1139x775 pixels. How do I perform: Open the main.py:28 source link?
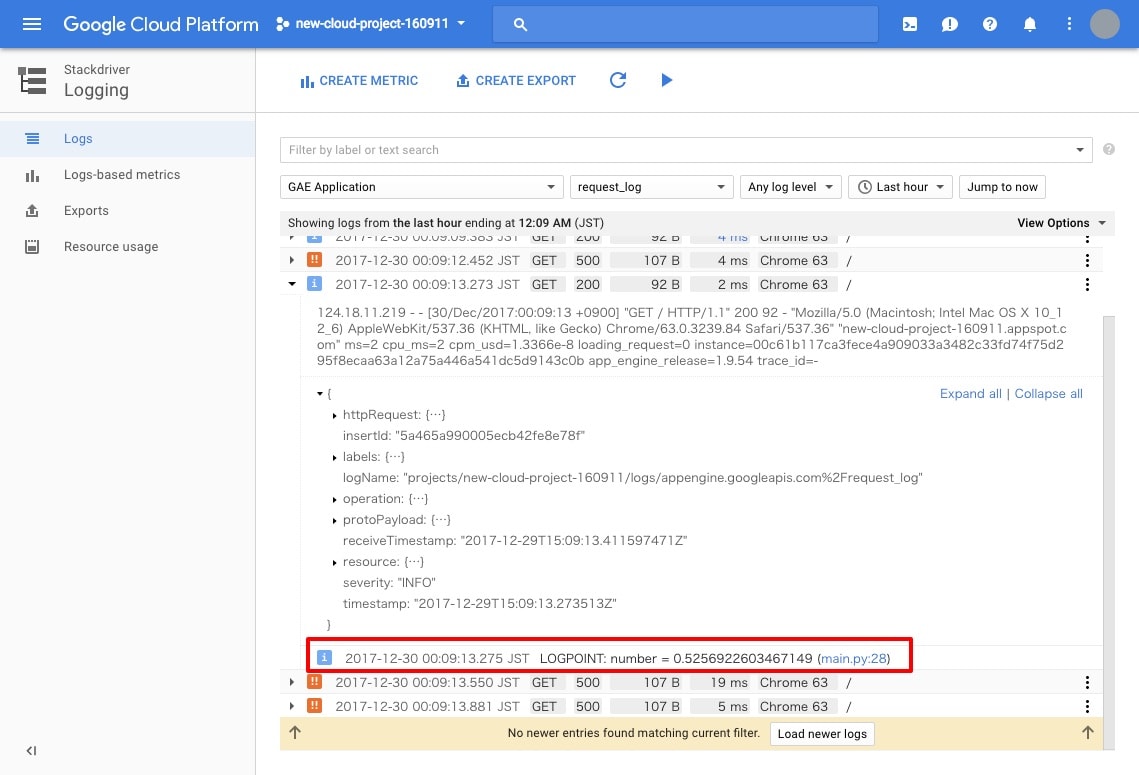pyautogui.click(x=854, y=658)
